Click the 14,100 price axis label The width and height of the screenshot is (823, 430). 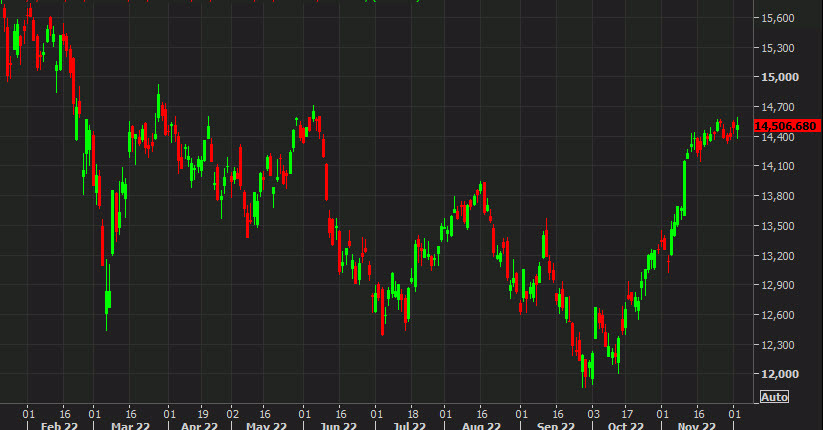click(x=778, y=166)
